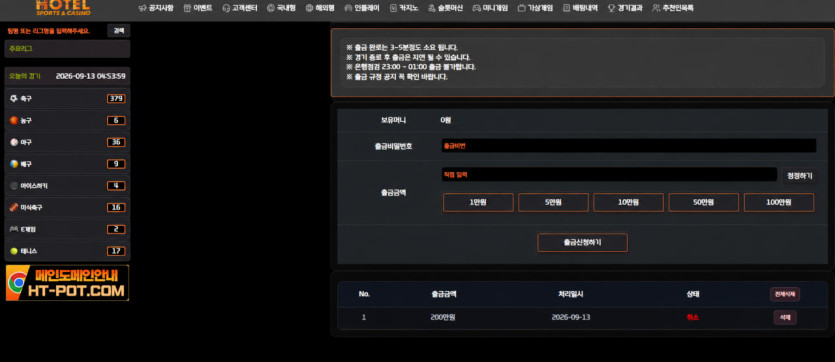Image resolution: width=835 pixels, height=362 pixels.
Task: Open the 카지노 card icon
Action: pos(394,8)
